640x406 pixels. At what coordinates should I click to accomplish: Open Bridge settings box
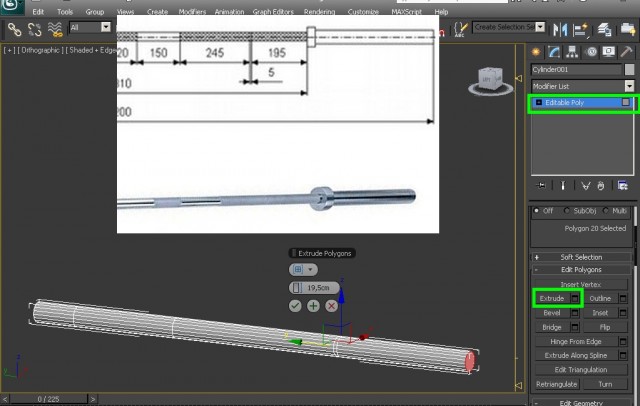click(x=575, y=327)
